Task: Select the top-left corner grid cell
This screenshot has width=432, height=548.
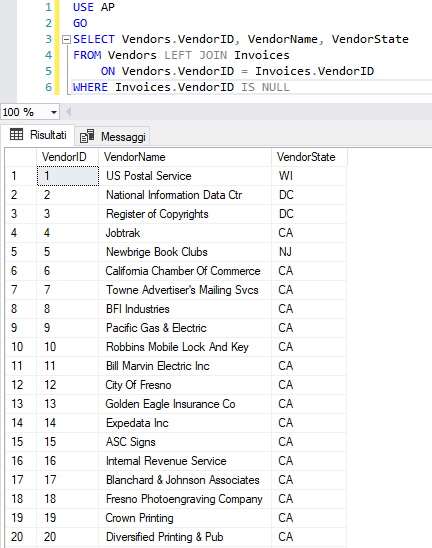Action: tap(21, 157)
